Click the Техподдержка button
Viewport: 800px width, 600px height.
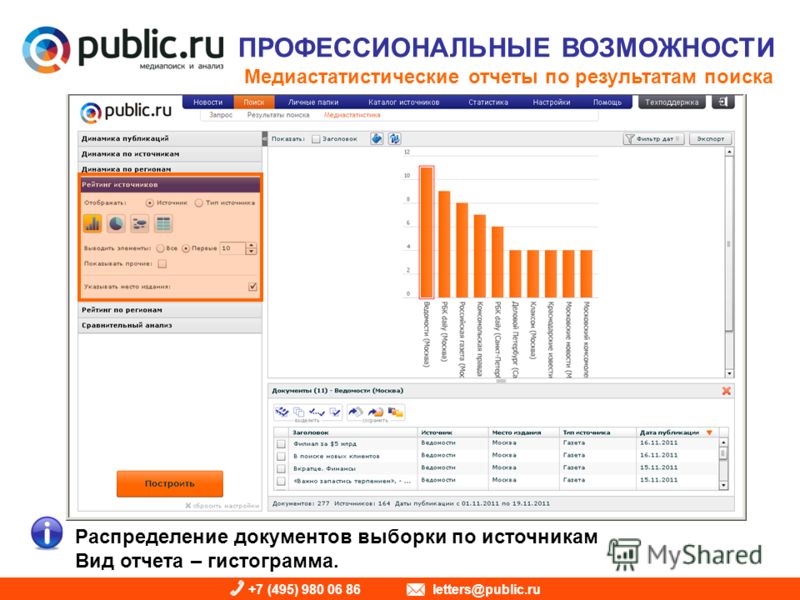671,102
